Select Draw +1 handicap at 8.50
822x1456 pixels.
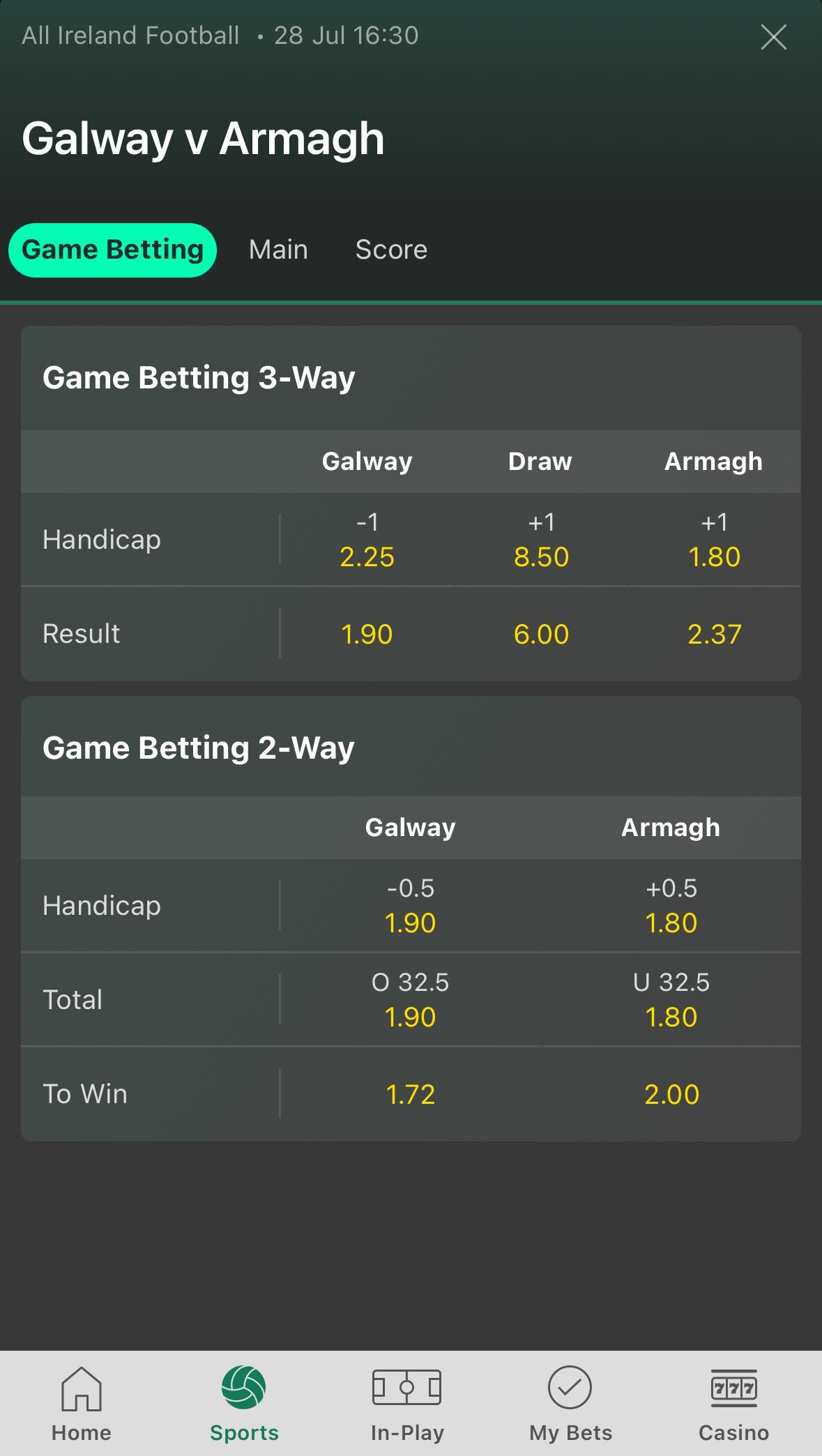click(541, 540)
